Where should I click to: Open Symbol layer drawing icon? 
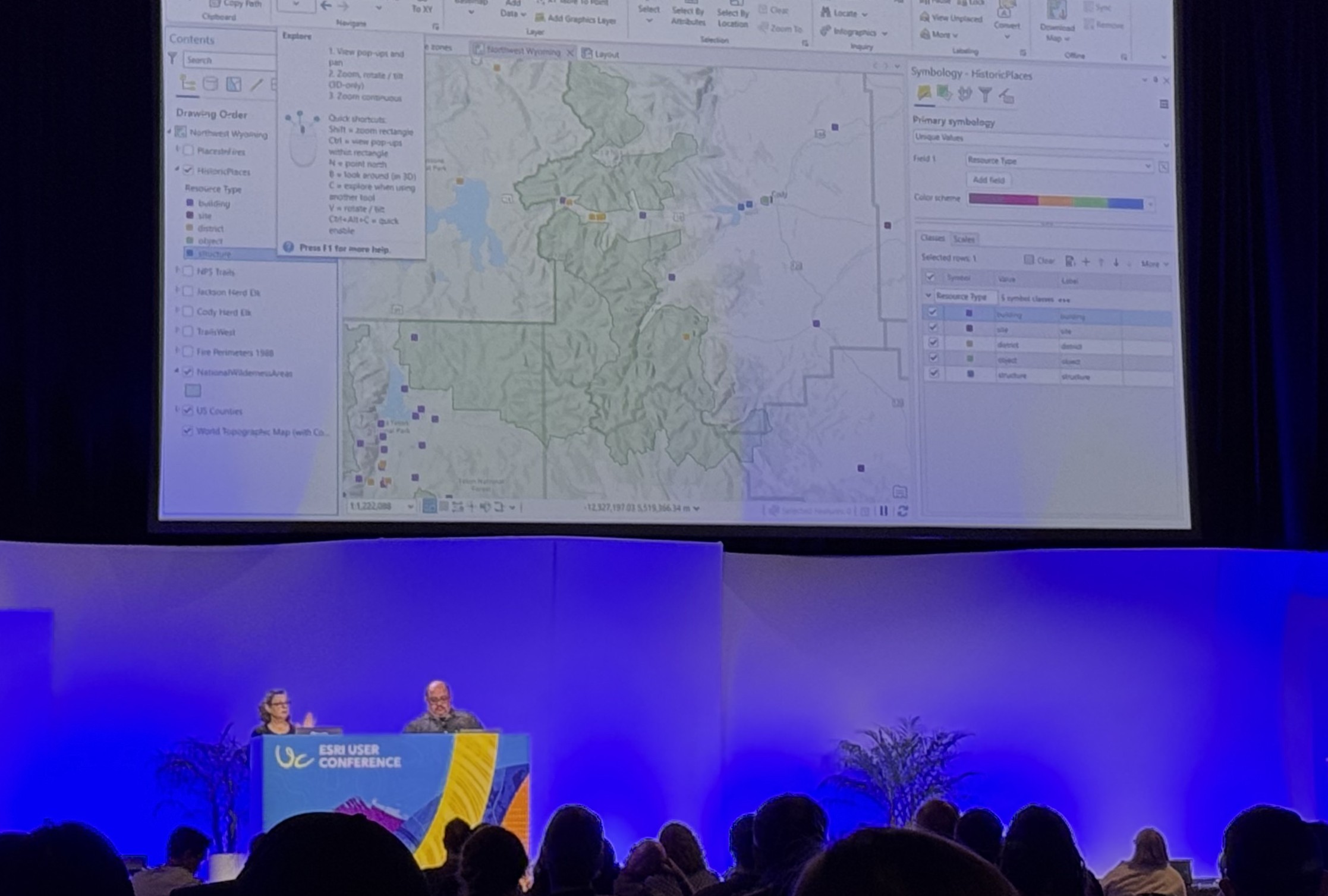[965, 93]
